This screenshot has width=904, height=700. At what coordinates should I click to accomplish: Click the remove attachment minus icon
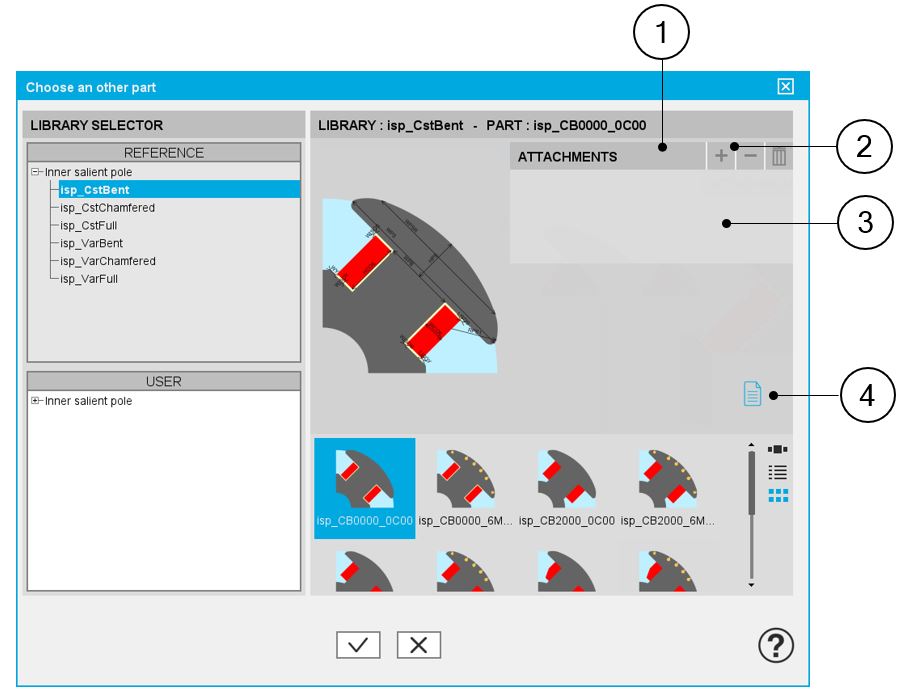750,157
